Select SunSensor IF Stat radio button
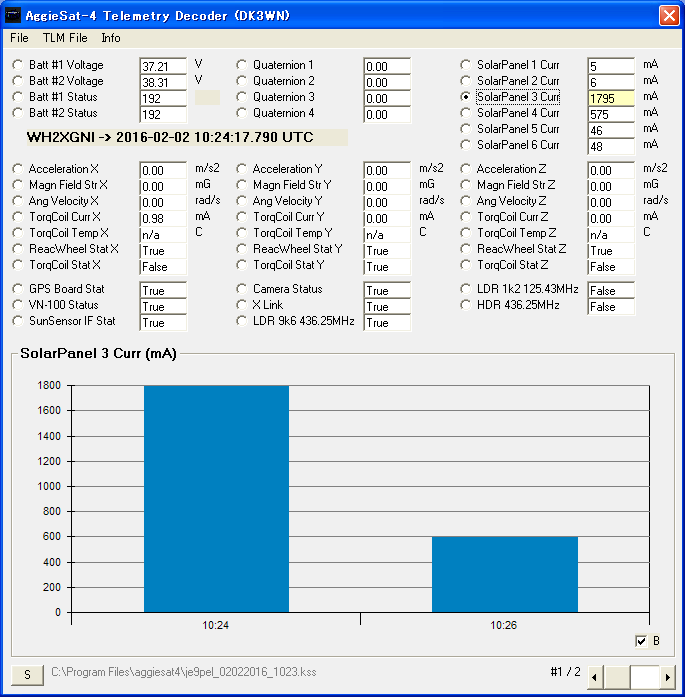 [x=18, y=321]
